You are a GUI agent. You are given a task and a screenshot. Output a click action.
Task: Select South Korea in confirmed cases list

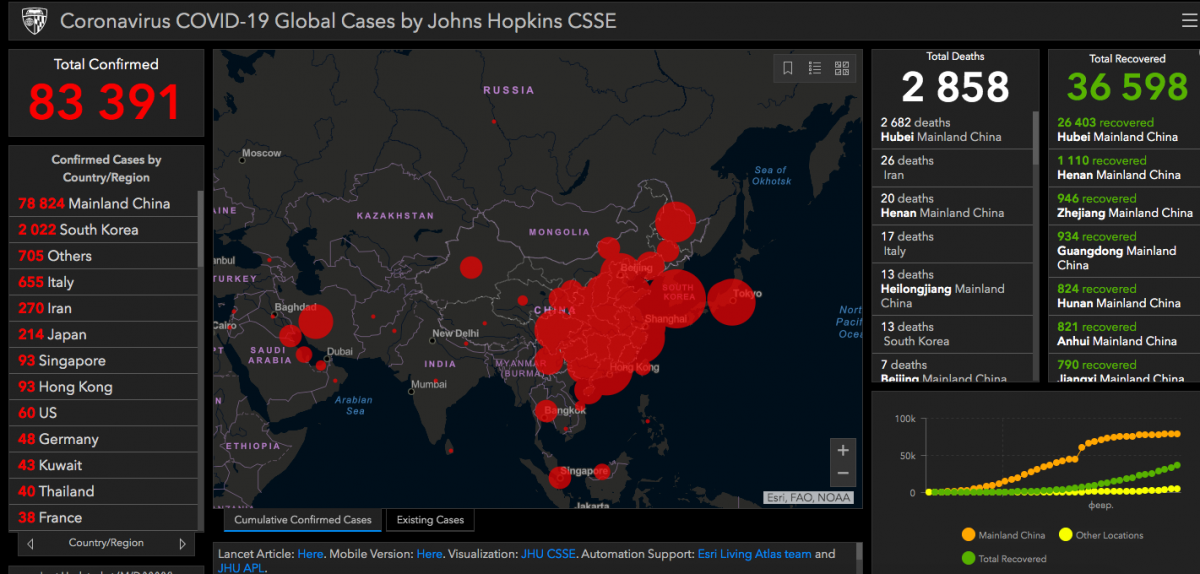pyautogui.click(x=104, y=229)
